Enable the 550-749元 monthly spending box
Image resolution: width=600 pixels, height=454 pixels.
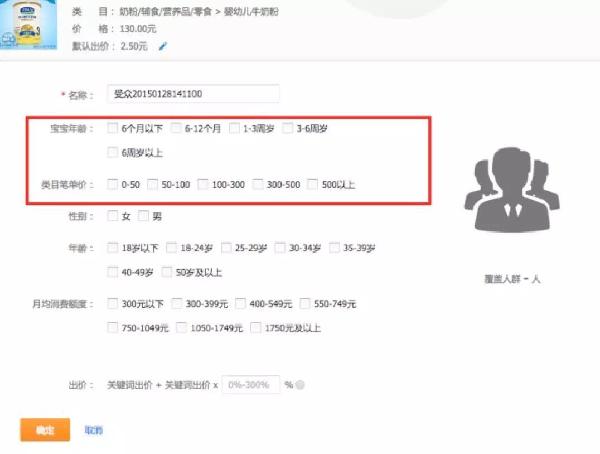click(305, 304)
